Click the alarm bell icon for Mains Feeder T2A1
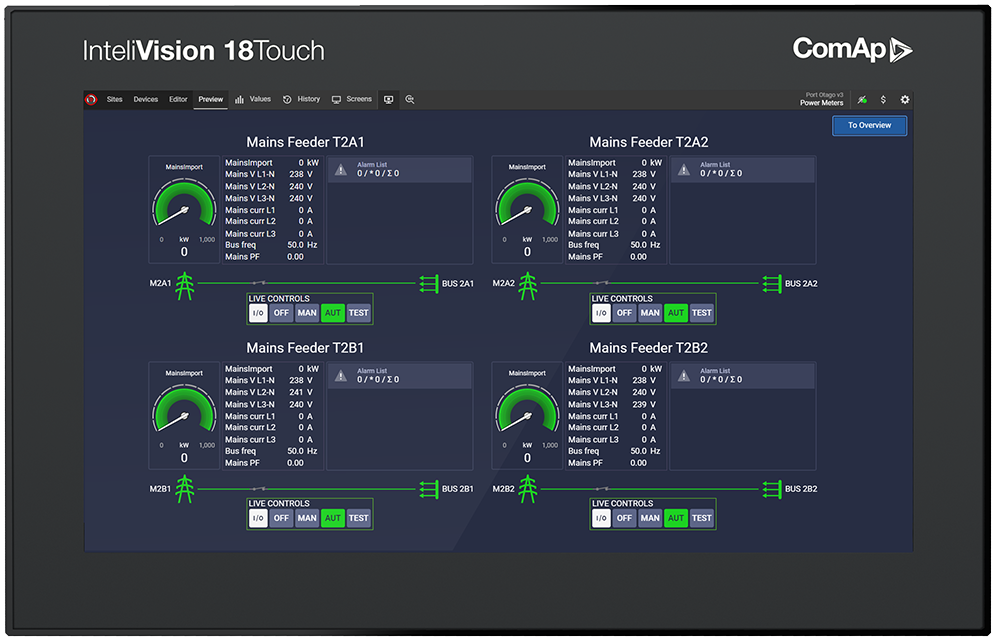The image size is (999, 641). pos(343,168)
